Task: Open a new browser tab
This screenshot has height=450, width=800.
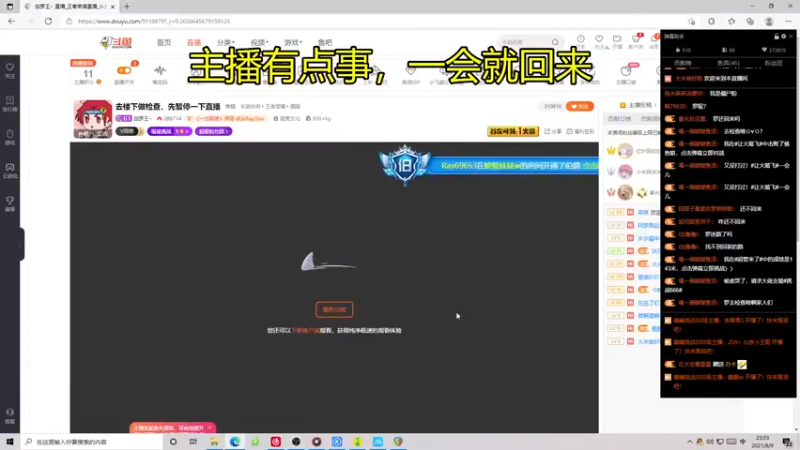Action: coord(127,7)
